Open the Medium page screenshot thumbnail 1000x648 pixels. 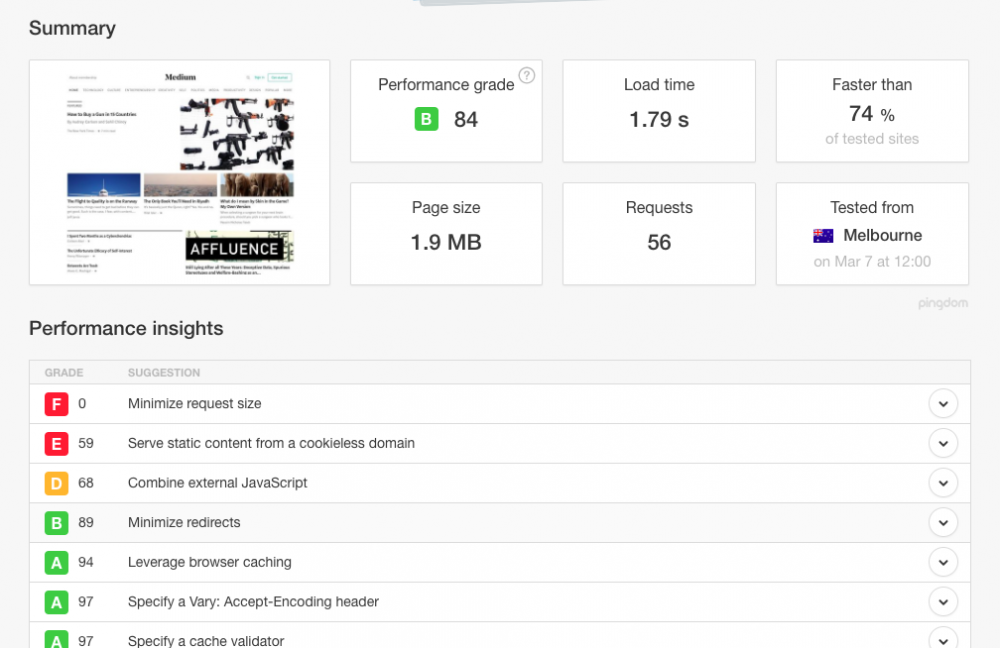180,173
